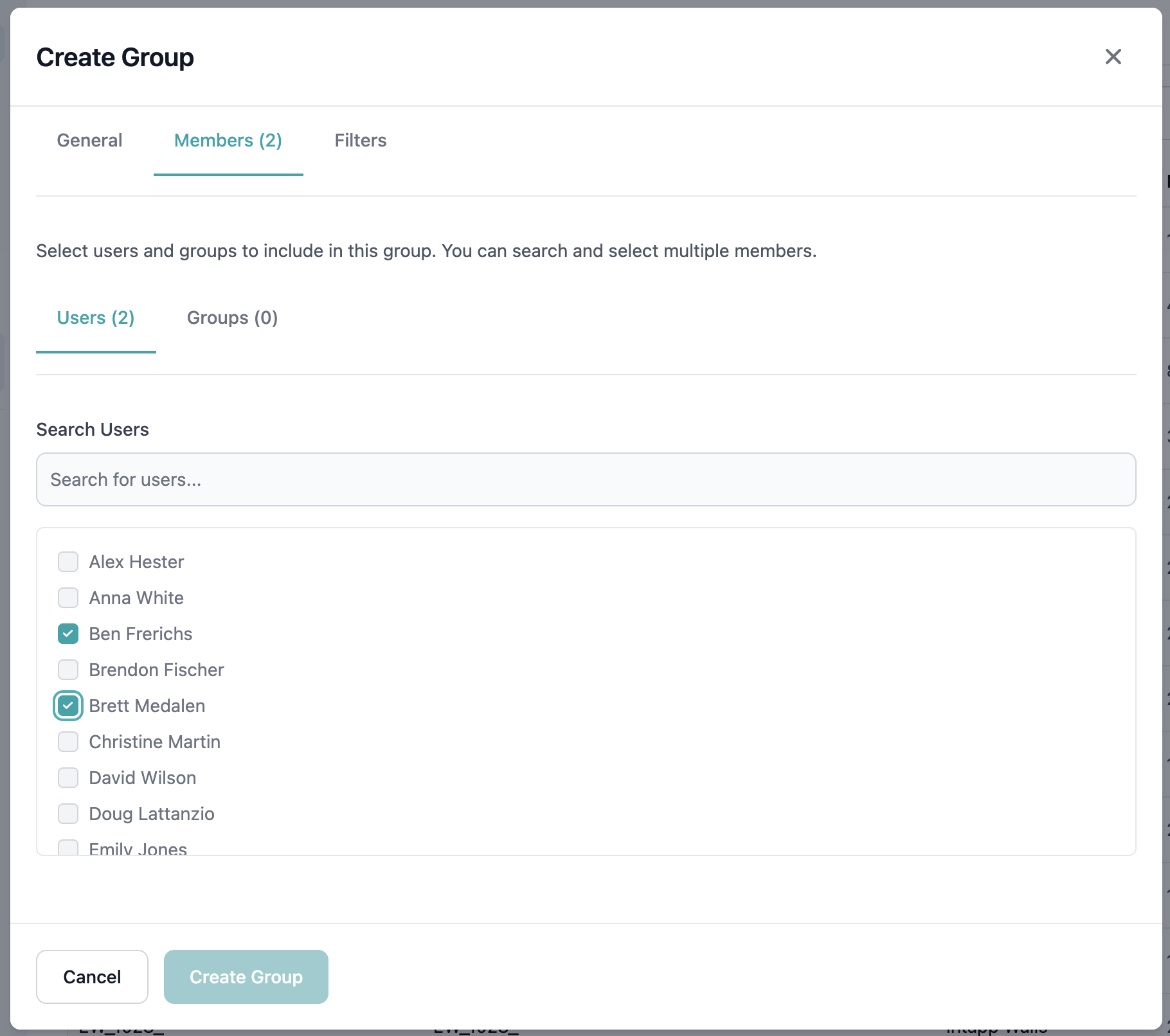Select the Members (2) tab

(x=228, y=140)
